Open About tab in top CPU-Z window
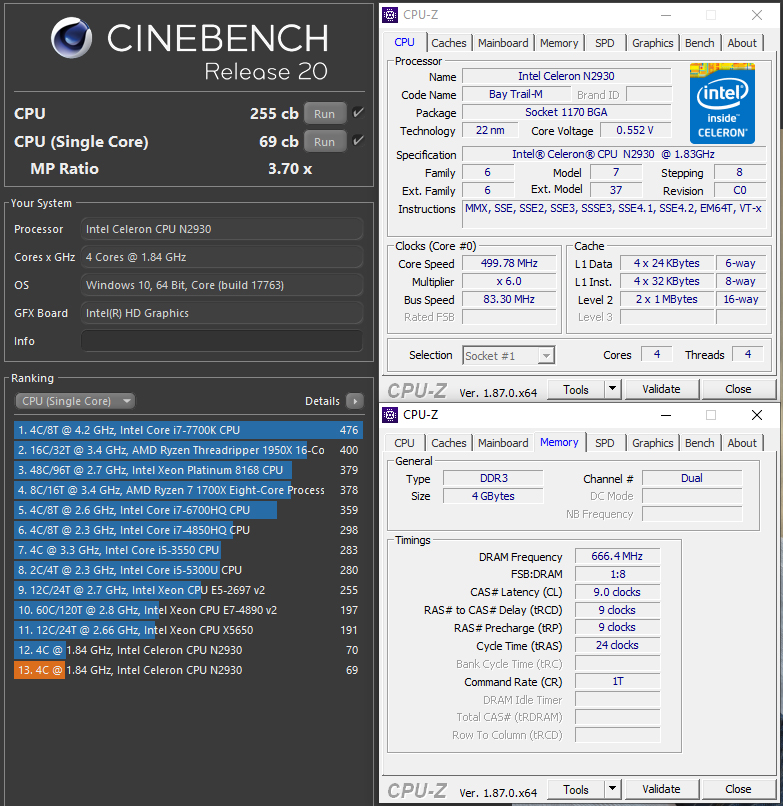Viewport: 783px width, 806px height. point(742,43)
